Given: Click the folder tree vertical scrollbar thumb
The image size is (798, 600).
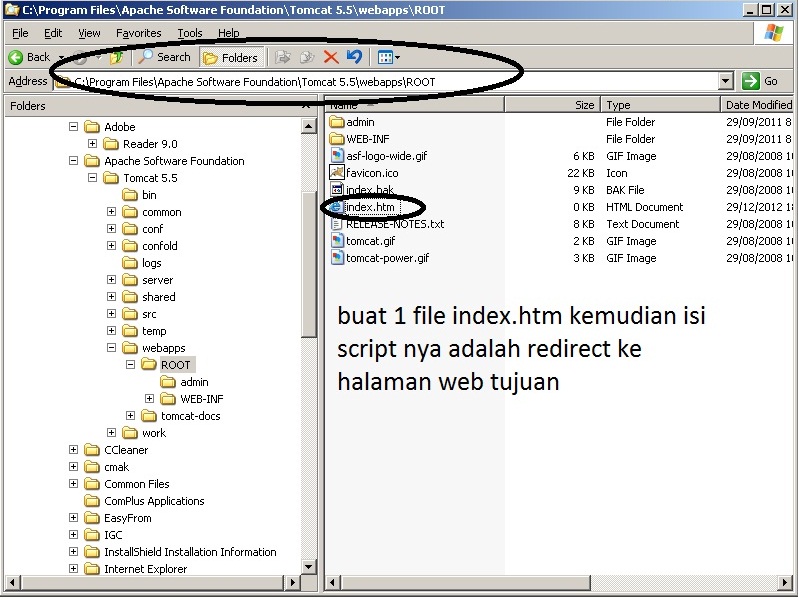Looking at the screenshot, I should pyautogui.click(x=308, y=264).
